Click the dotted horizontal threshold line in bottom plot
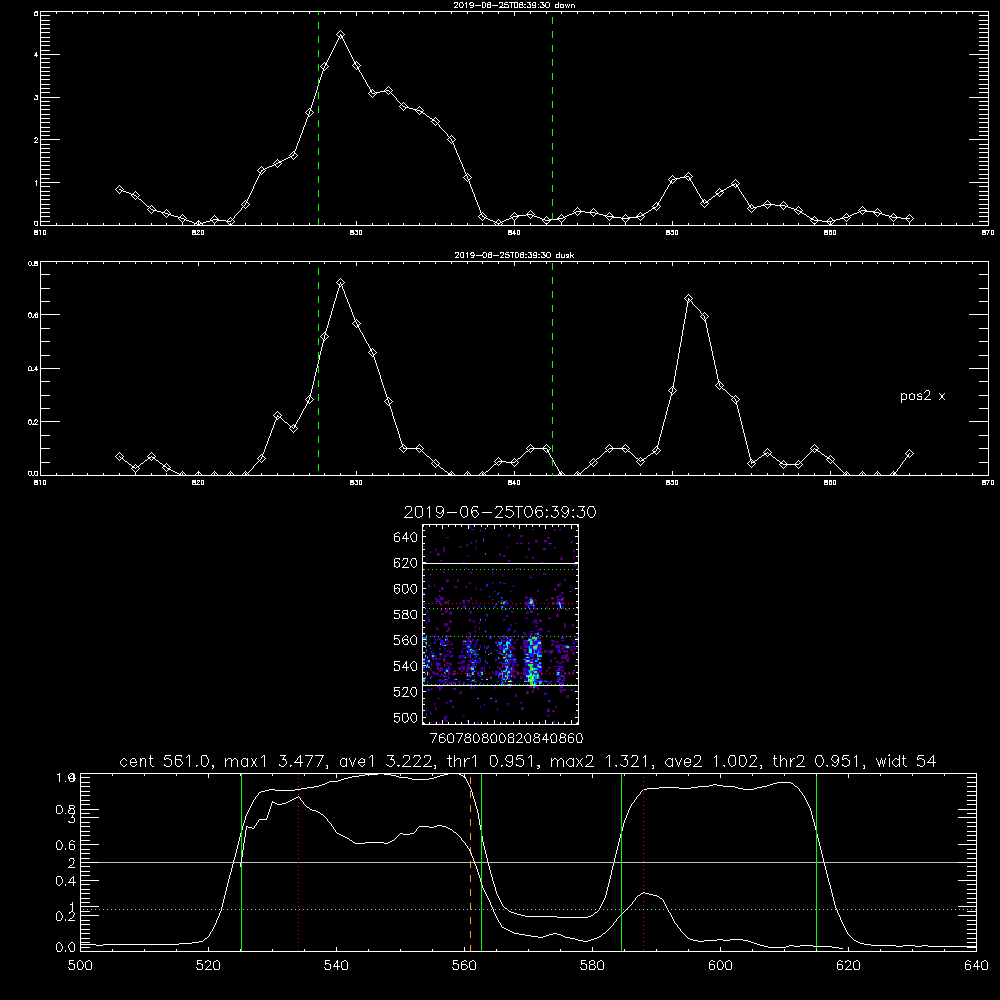This screenshot has width=1000, height=1000. (x=528, y=909)
